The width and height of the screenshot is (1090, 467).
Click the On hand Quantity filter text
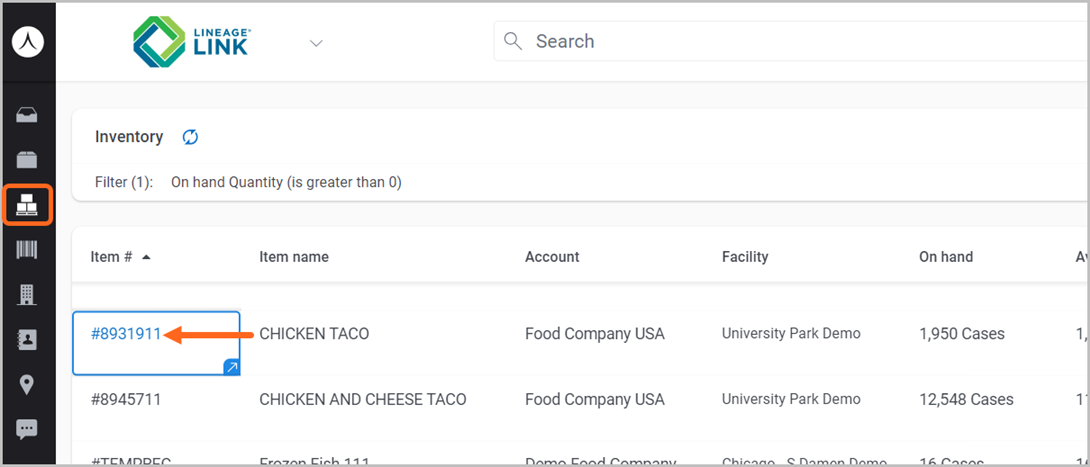[x=286, y=182]
